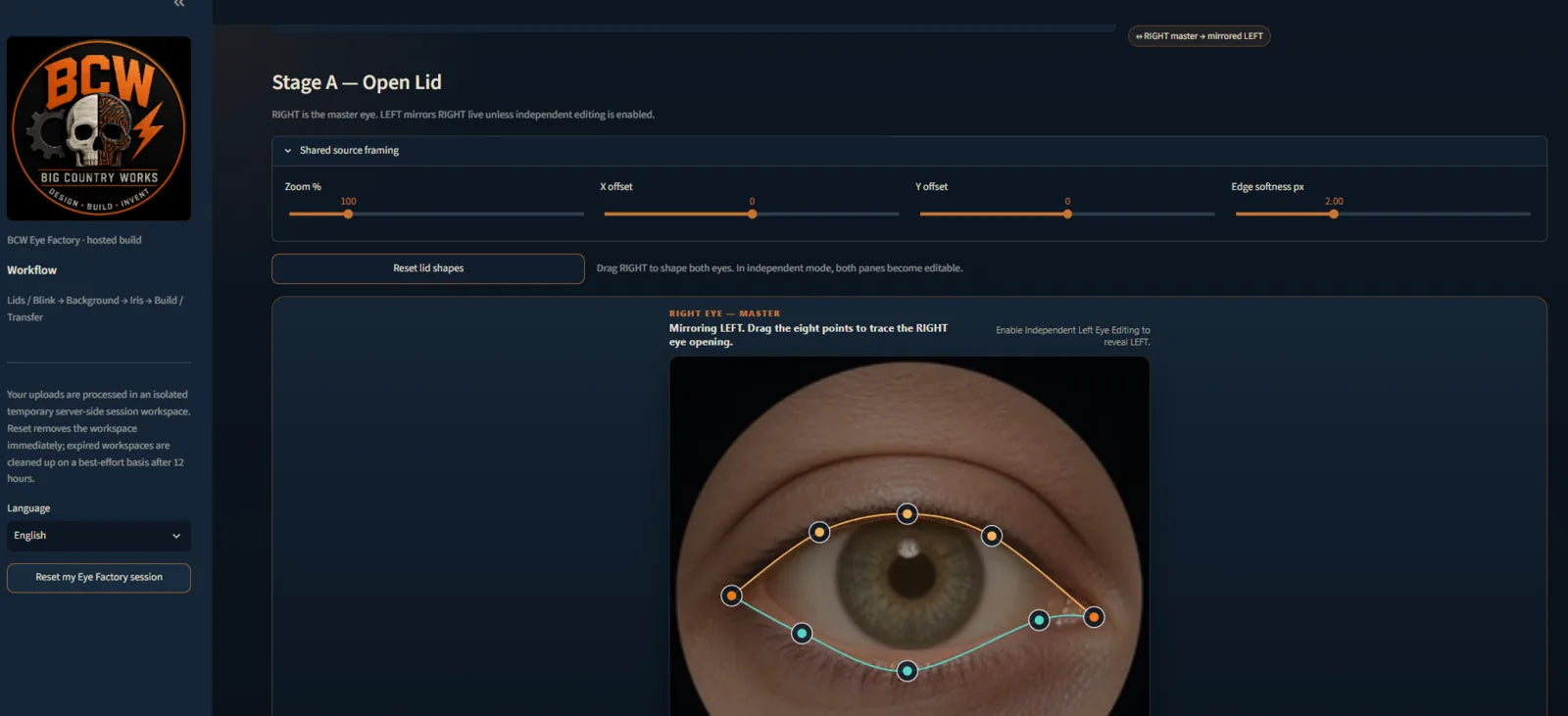Click the RIGHT master mirrored LEFT badge

(x=1200, y=36)
